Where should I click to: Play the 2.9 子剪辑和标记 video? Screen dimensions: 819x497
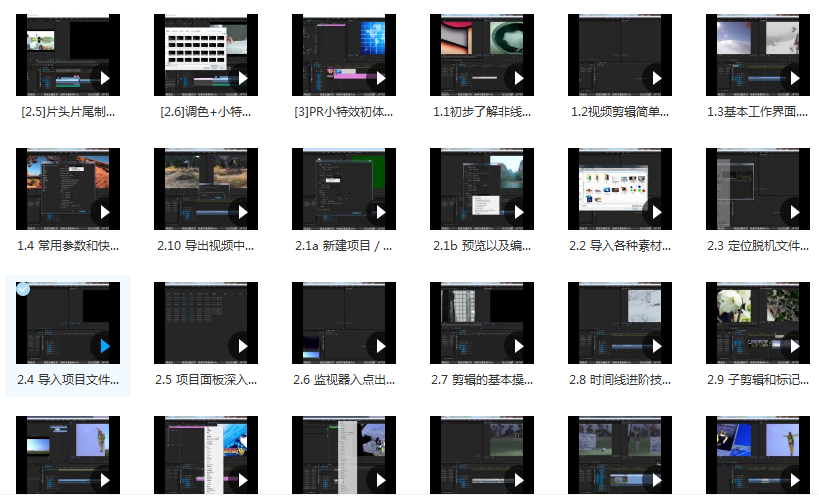click(x=794, y=346)
